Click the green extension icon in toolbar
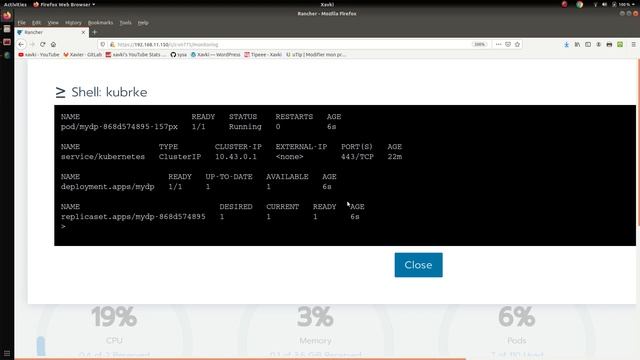Screen dimensions: 640x360 (620, 44)
